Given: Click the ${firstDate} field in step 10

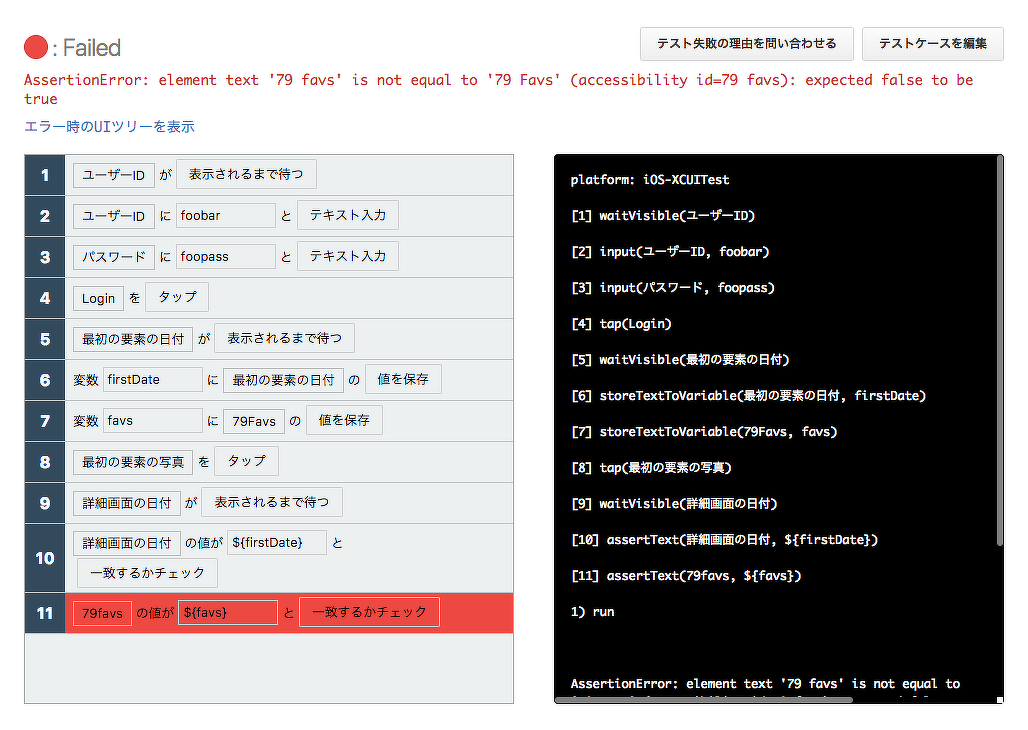Looking at the screenshot, I should point(276,543).
